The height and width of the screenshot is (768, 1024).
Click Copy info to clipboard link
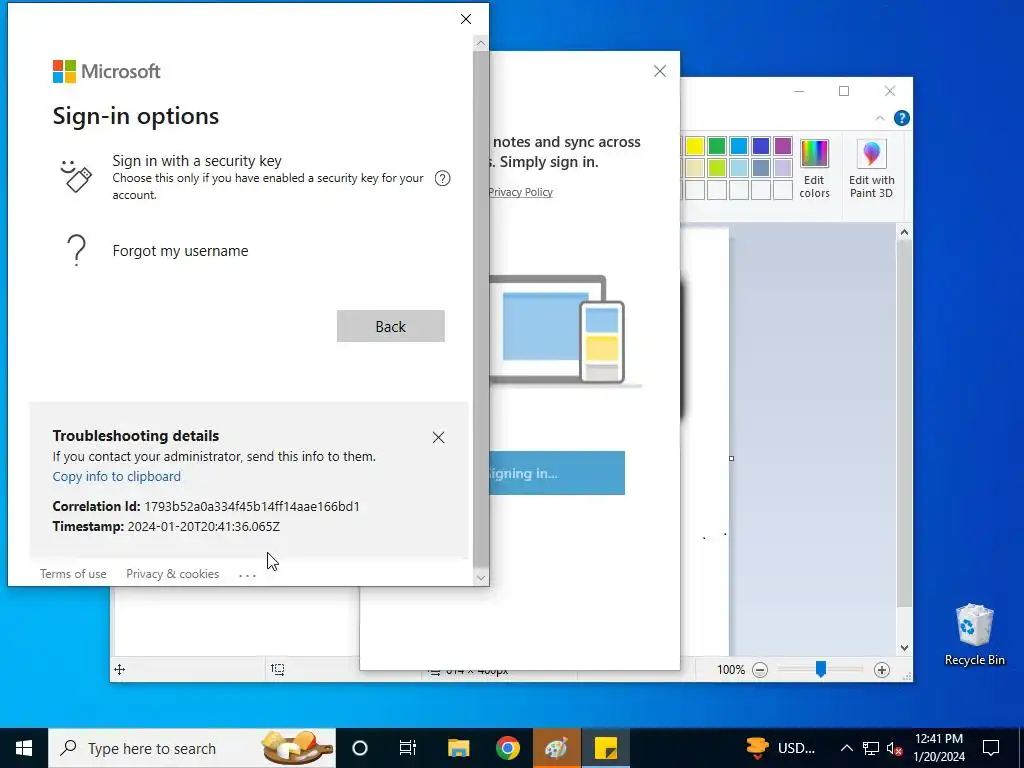[x=117, y=477]
